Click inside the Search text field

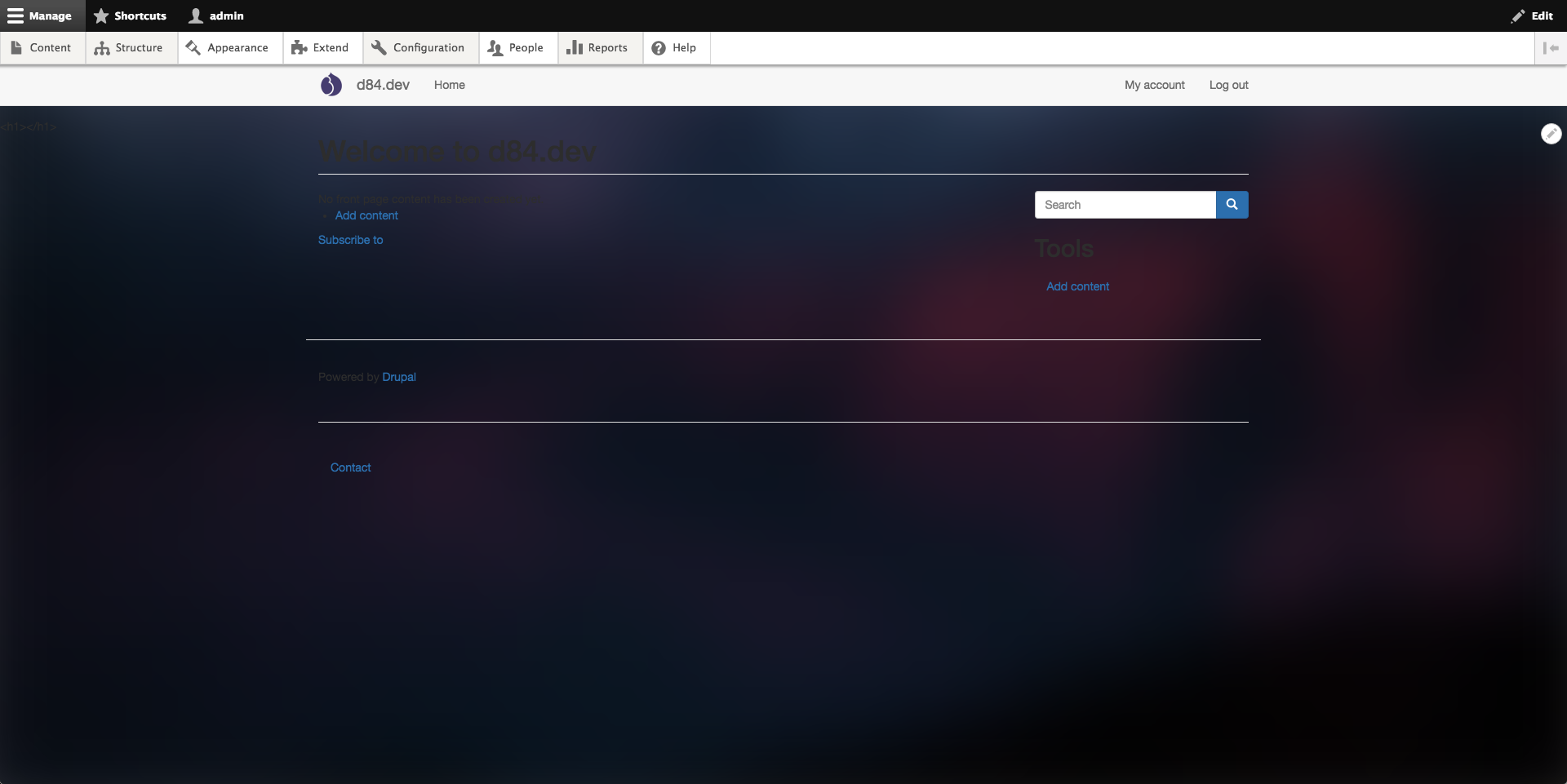tap(1125, 205)
